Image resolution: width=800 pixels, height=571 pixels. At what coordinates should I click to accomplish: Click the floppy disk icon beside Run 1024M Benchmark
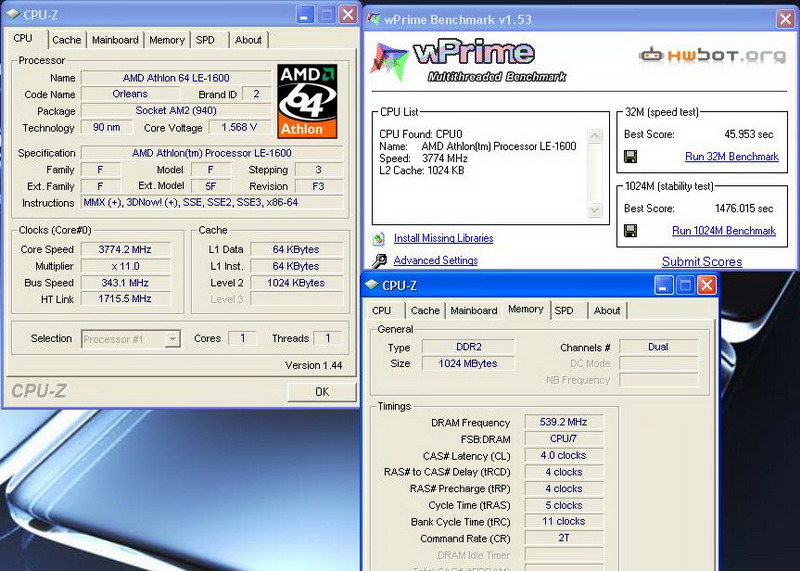point(630,231)
